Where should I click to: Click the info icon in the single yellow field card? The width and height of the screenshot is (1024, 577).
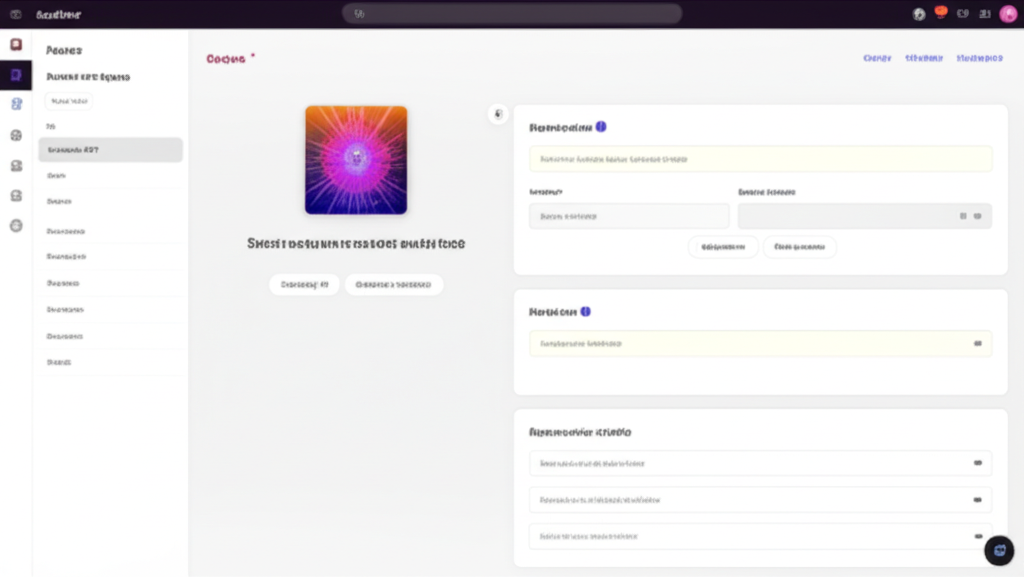tap(586, 311)
